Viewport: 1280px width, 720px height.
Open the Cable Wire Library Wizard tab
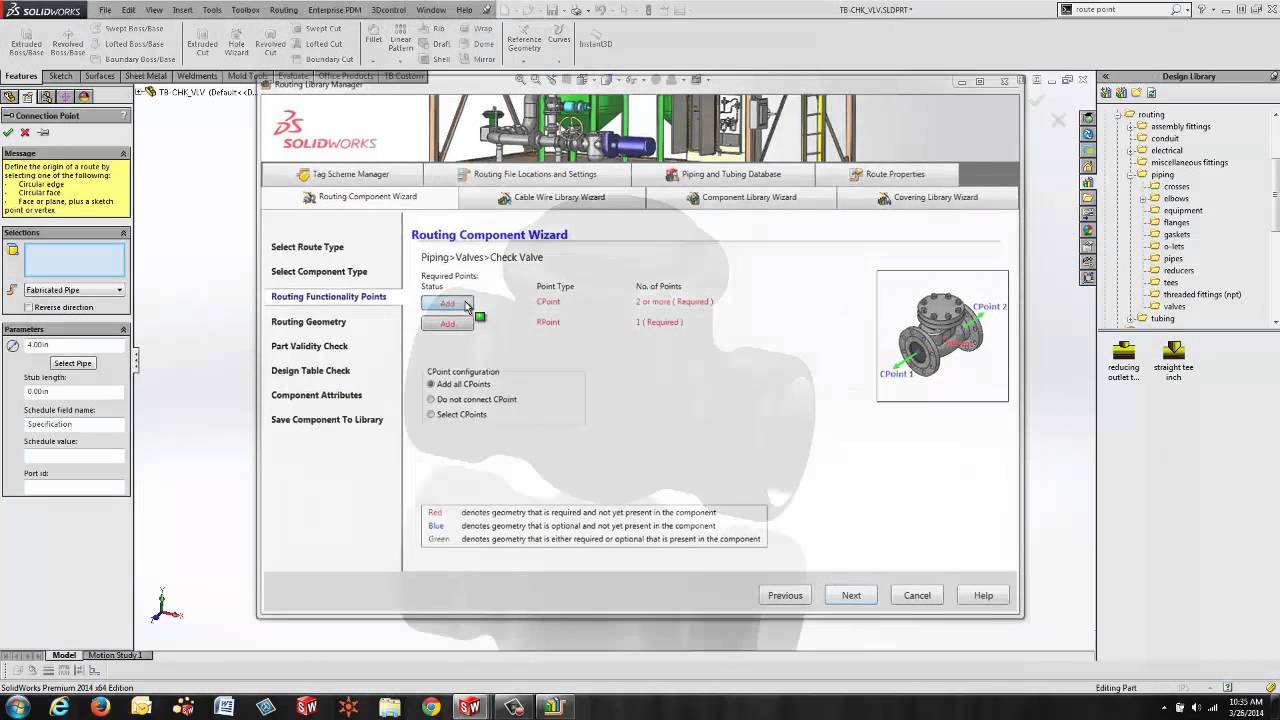pyautogui.click(x=551, y=197)
